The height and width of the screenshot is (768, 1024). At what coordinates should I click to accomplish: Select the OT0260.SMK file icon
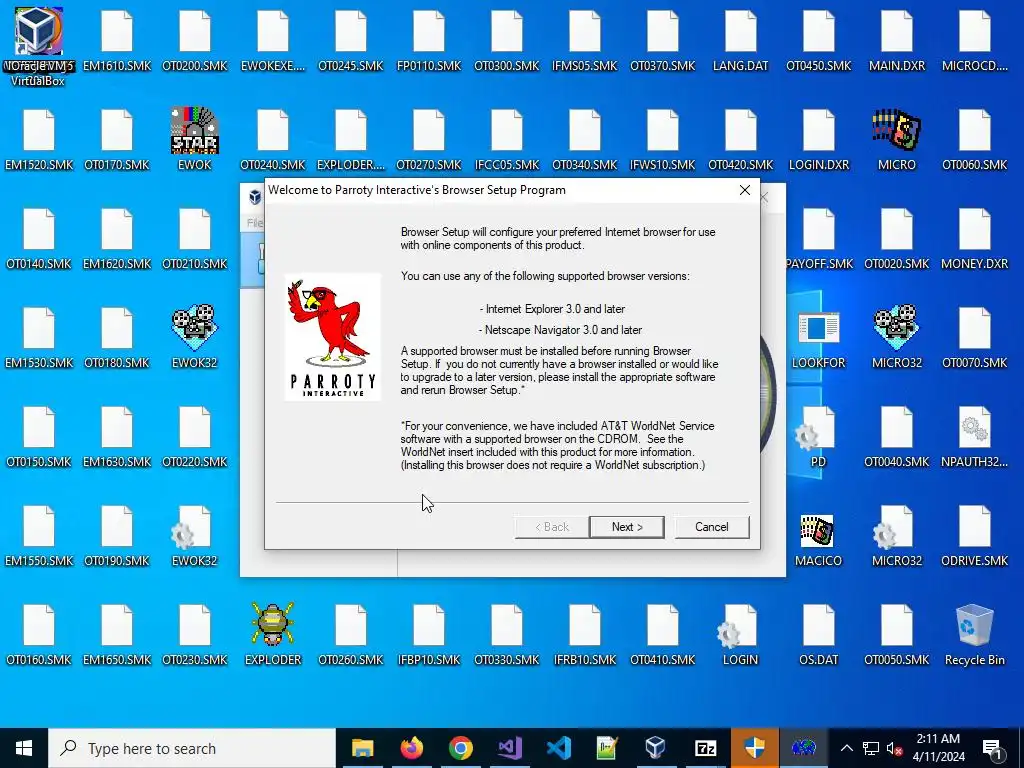(351, 633)
